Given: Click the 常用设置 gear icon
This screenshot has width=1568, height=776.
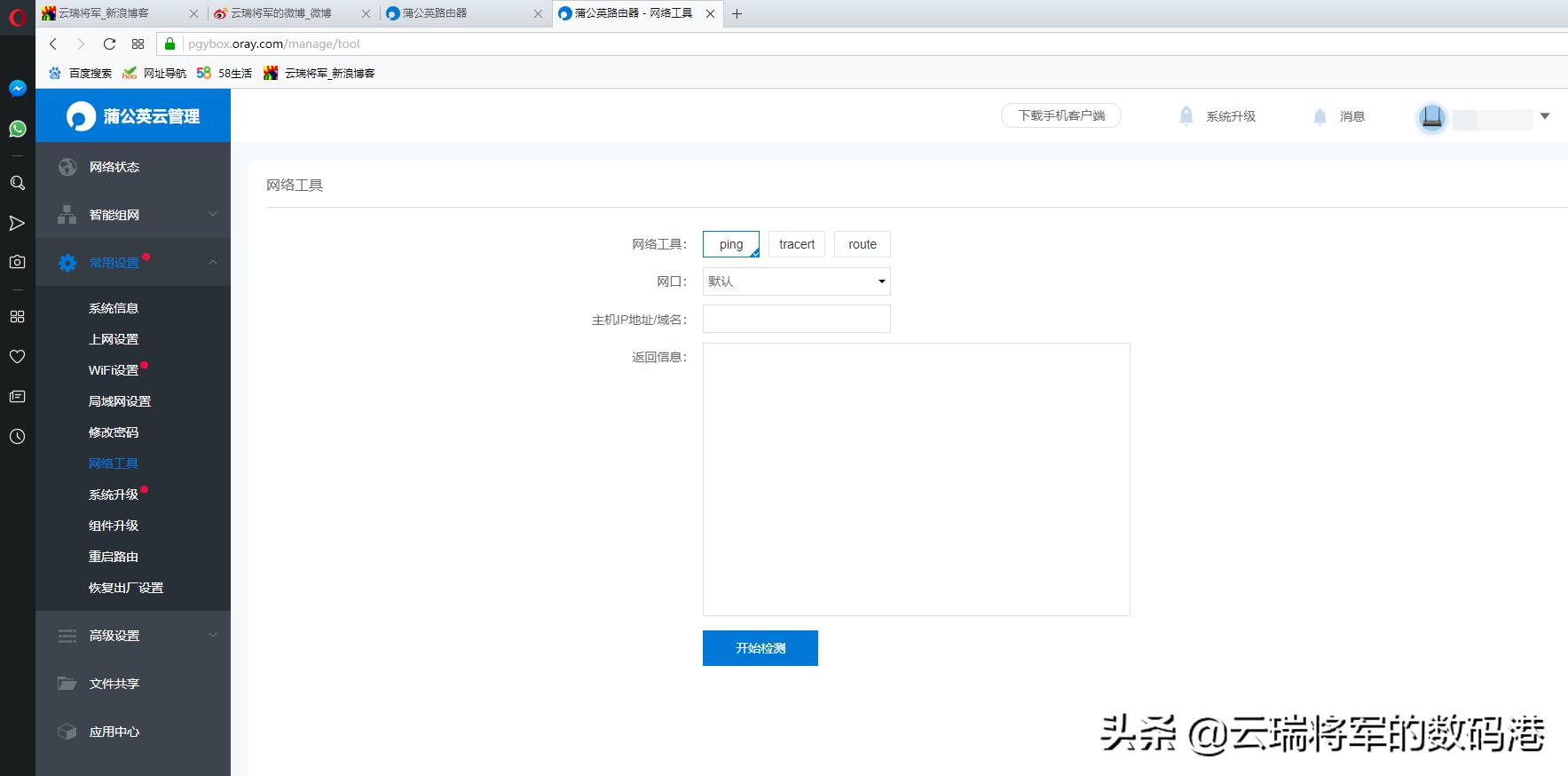Looking at the screenshot, I should [x=67, y=263].
